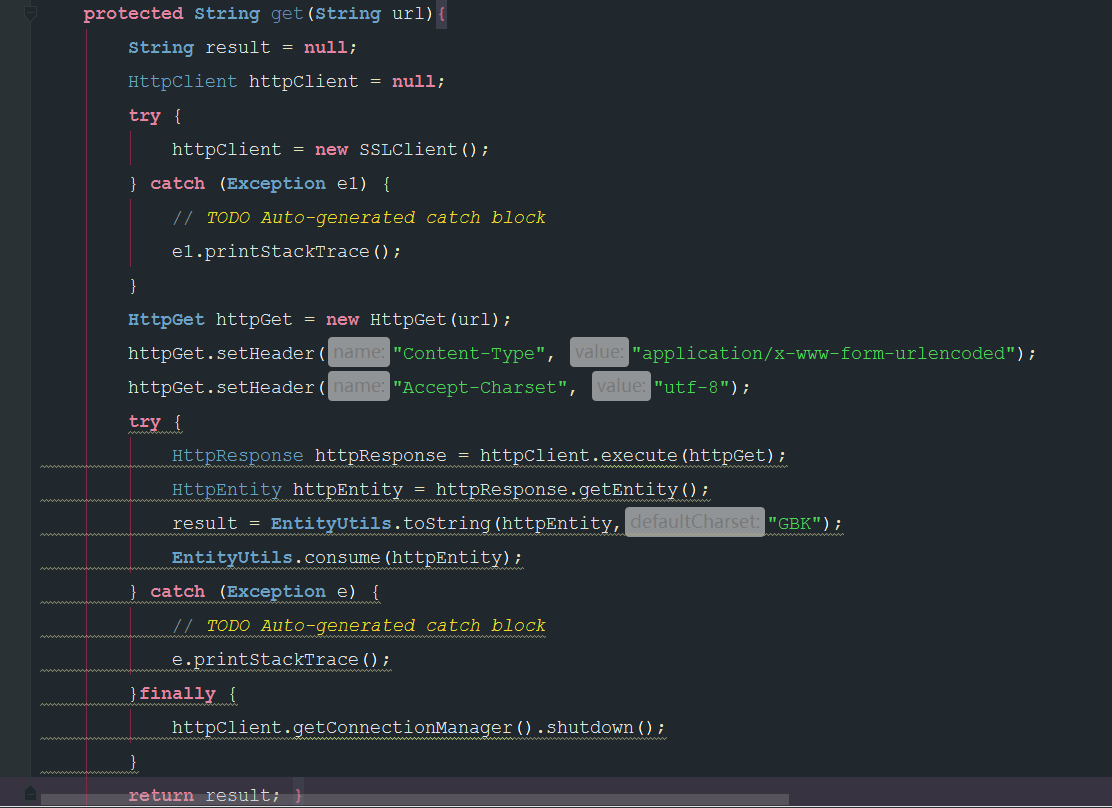Click 'value:' hint before "utf-8"
The width and height of the screenshot is (1112, 808).
[621, 387]
